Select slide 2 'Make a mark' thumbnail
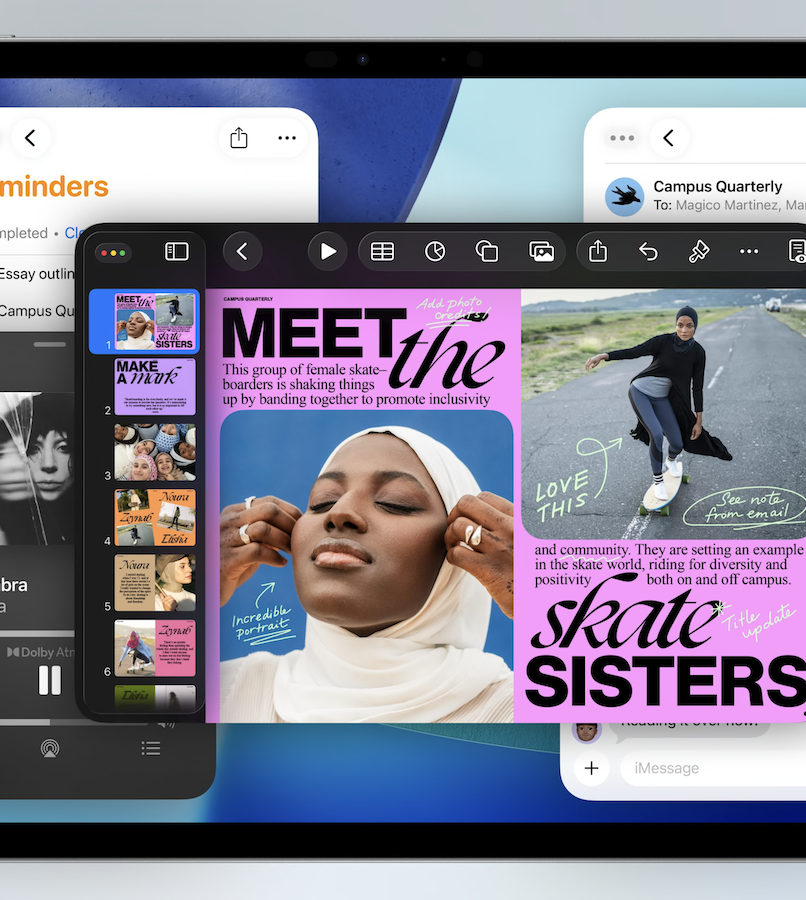The width and height of the screenshot is (806, 900). point(155,387)
